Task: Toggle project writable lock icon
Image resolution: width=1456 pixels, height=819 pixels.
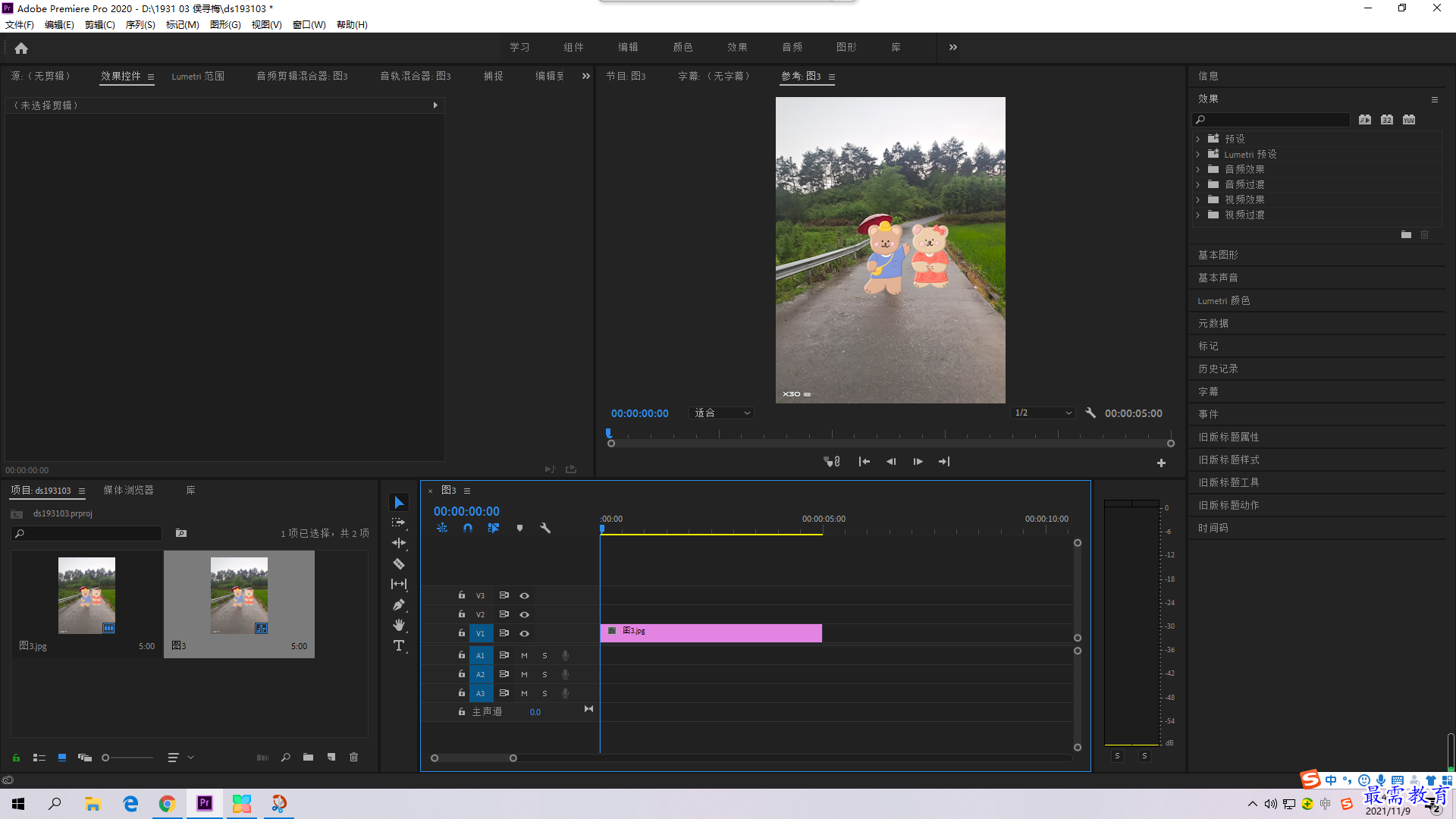Action: 16,757
